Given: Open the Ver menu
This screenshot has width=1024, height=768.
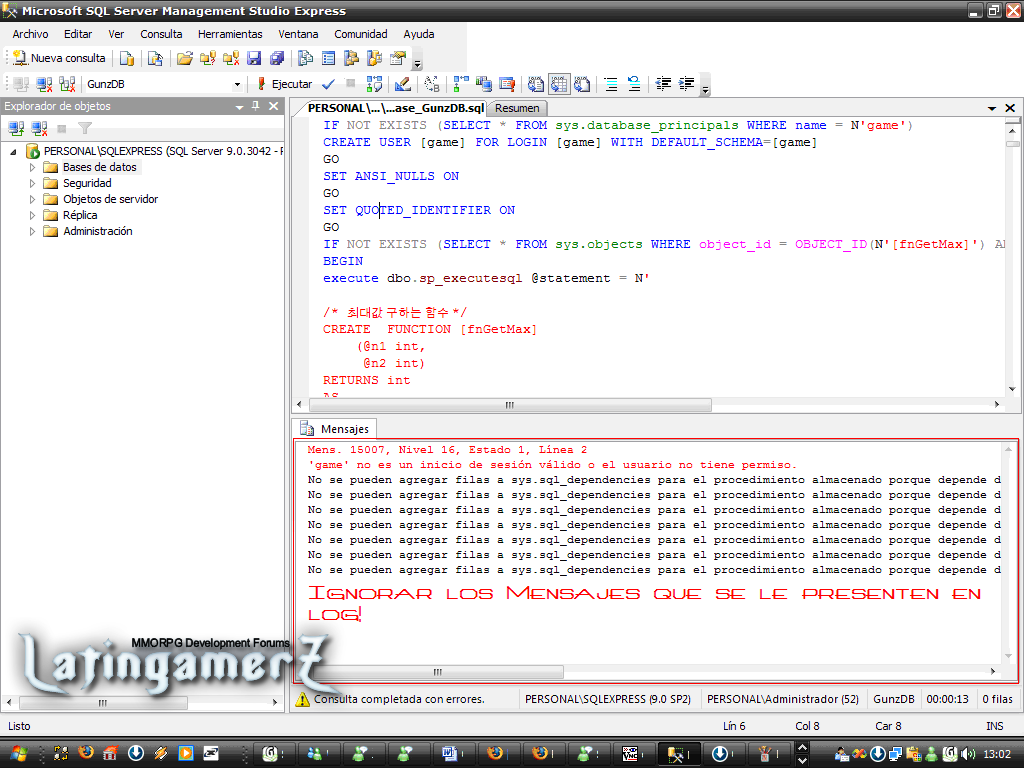Looking at the screenshot, I should (x=116, y=34).
